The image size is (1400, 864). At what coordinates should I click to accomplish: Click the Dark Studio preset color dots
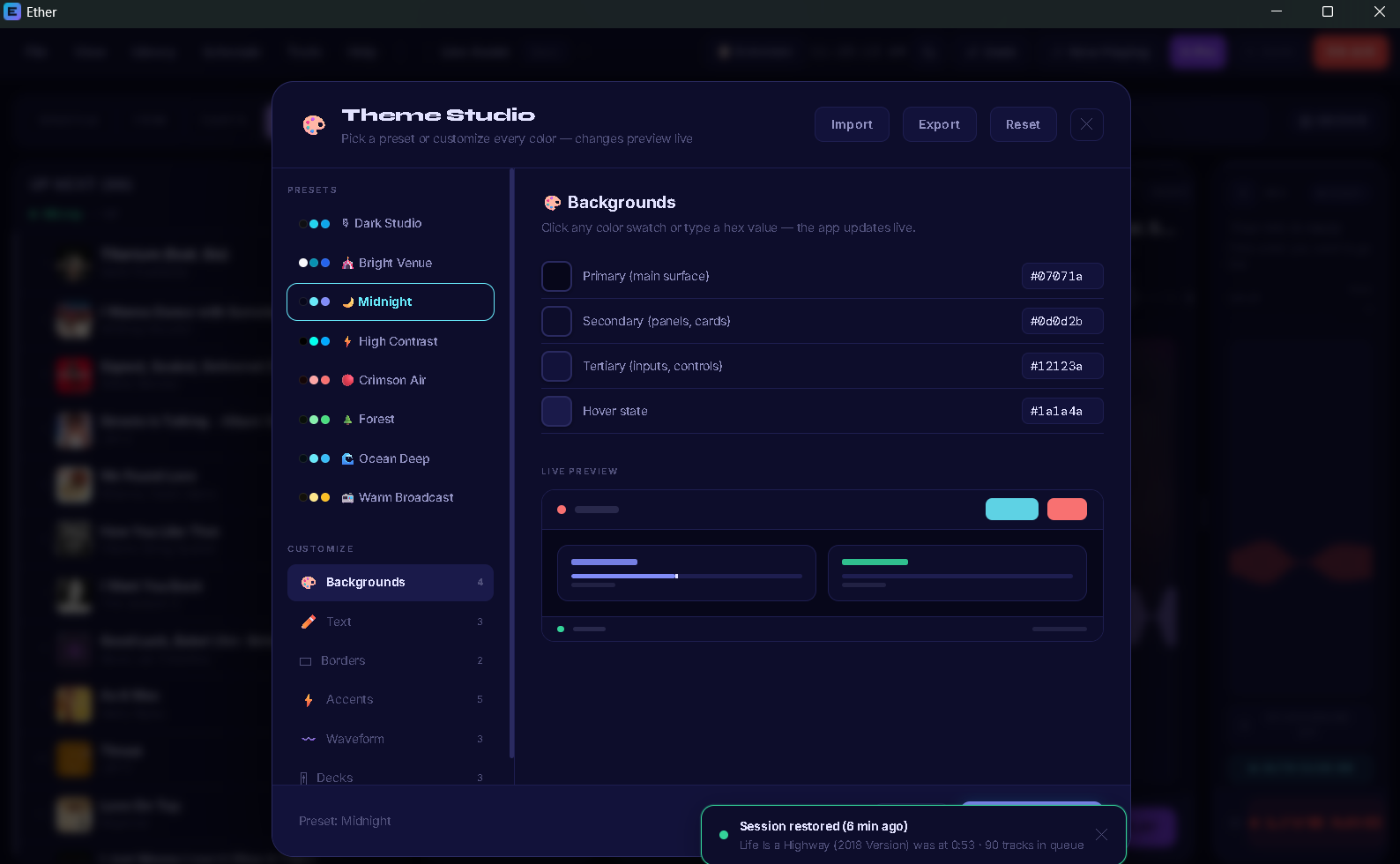314,224
